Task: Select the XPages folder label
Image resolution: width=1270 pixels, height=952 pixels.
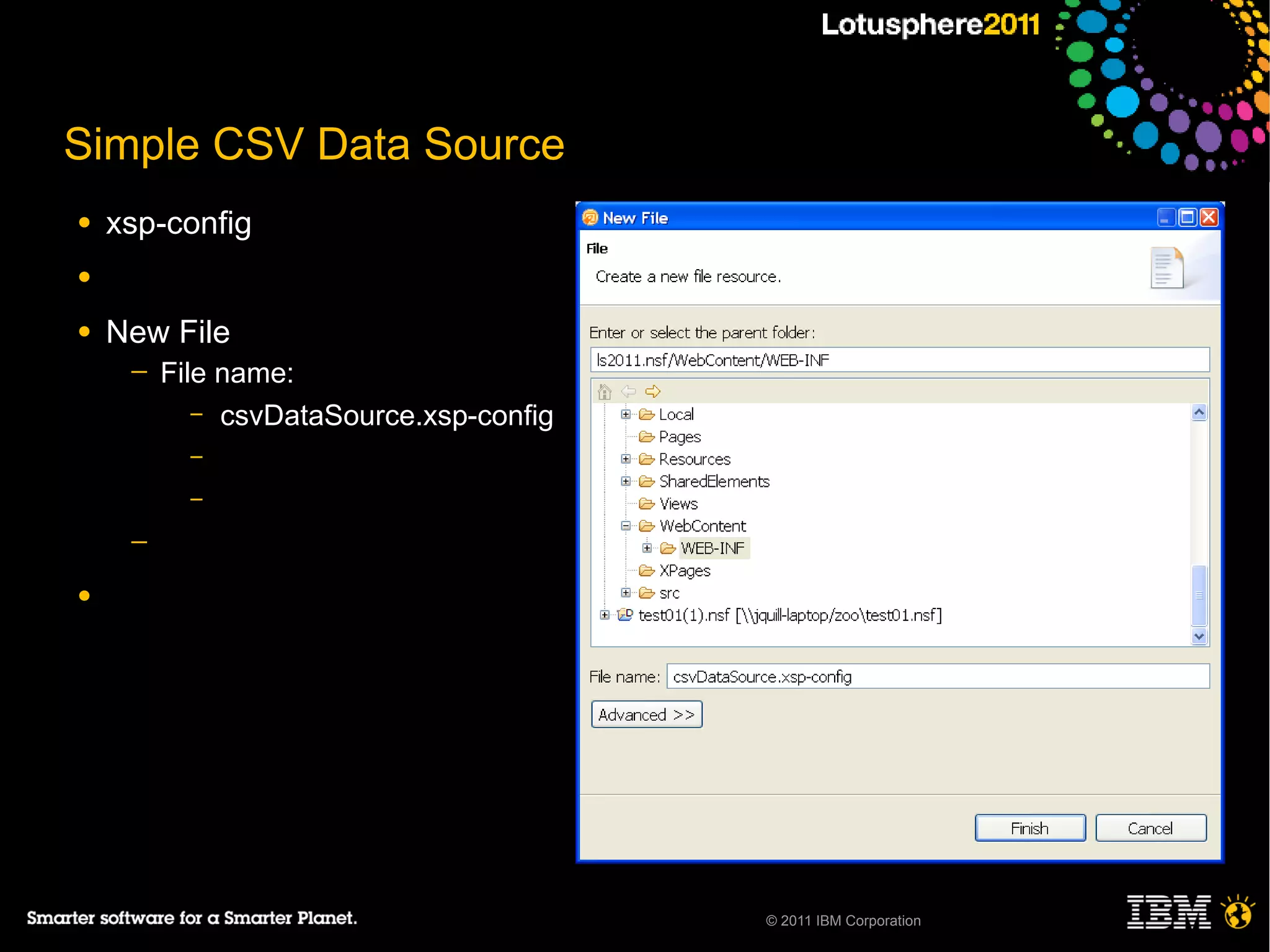Action: click(685, 571)
